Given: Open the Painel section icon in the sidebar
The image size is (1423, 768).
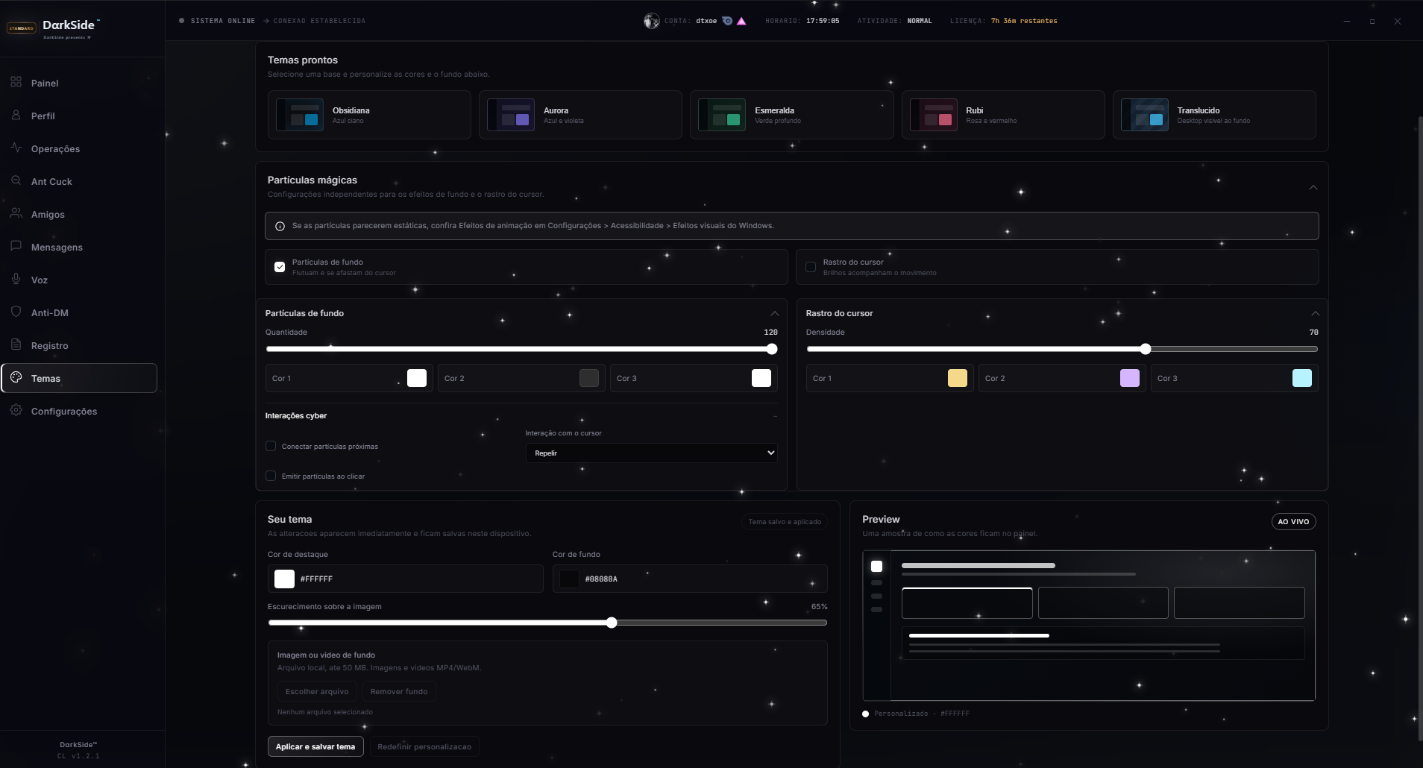Looking at the screenshot, I should [x=16, y=83].
